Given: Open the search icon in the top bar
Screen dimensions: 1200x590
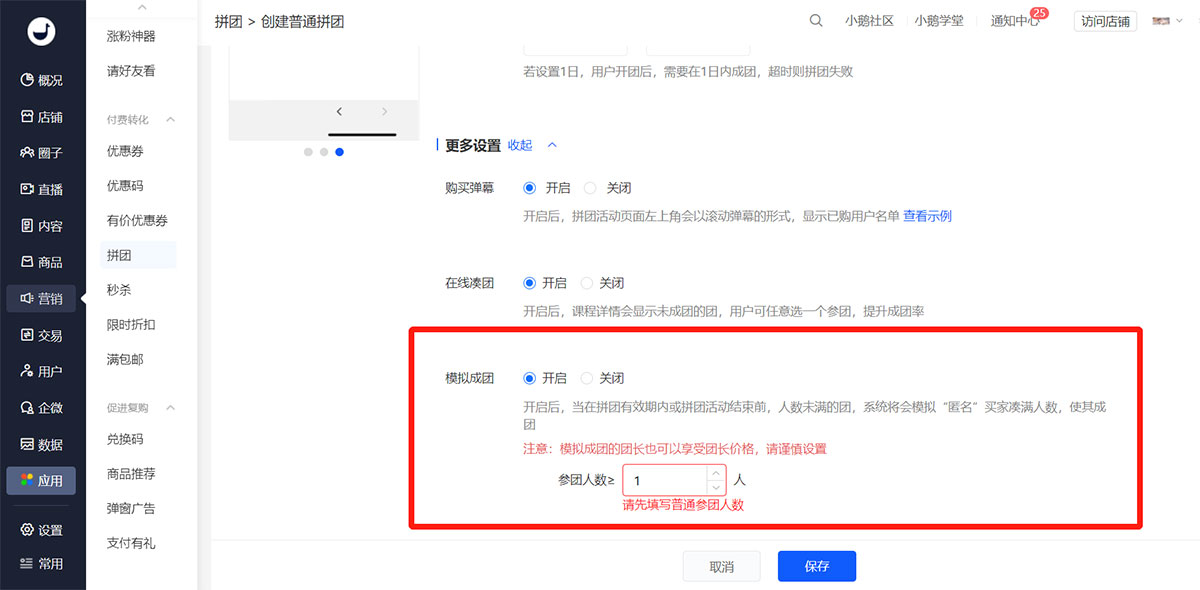Looking at the screenshot, I should [815, 20].
